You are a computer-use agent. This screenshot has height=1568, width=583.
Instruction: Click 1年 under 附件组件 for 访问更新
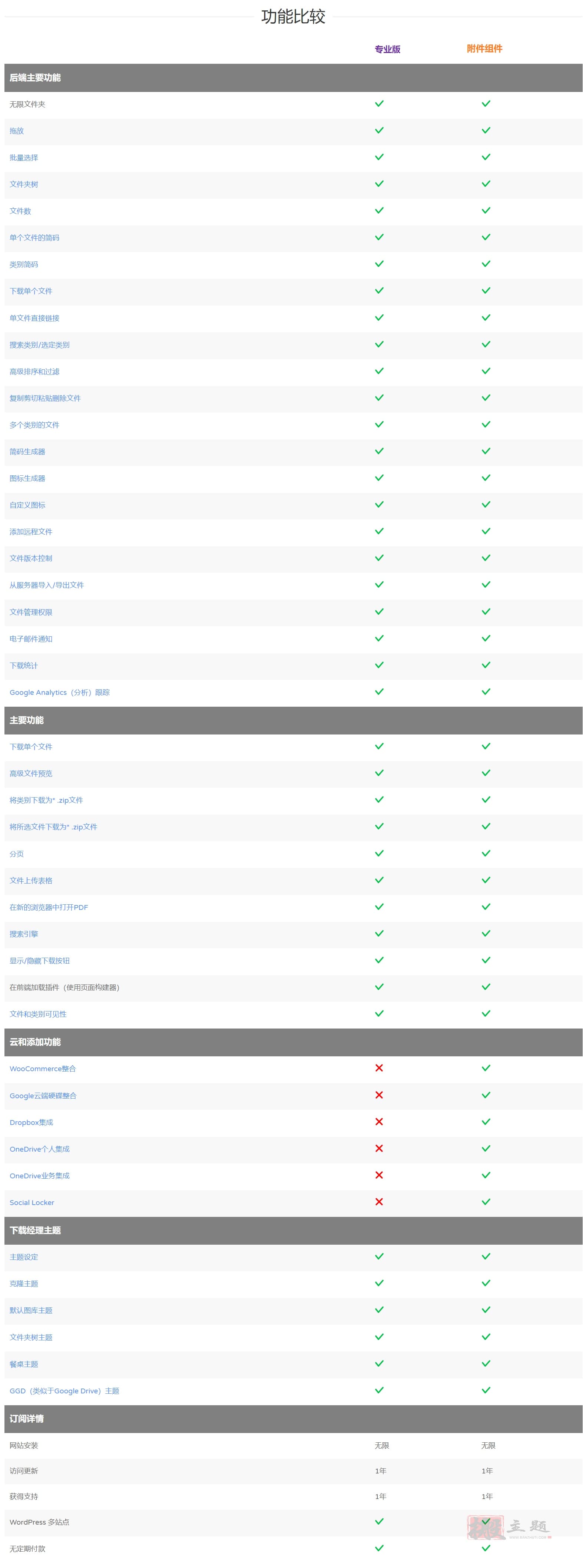coord(487,1470)
